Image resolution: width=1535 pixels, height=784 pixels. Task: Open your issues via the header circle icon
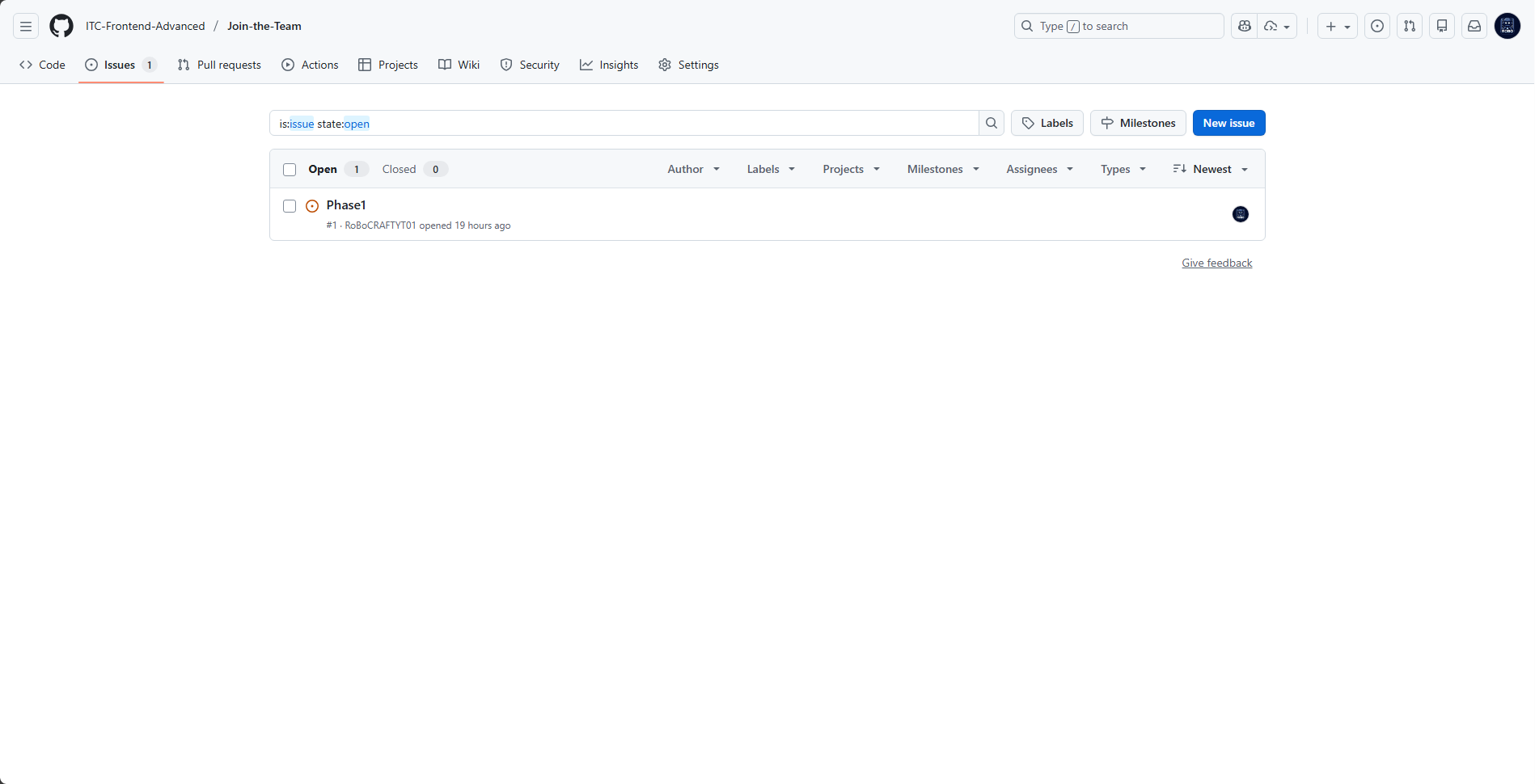(1377, 25)
